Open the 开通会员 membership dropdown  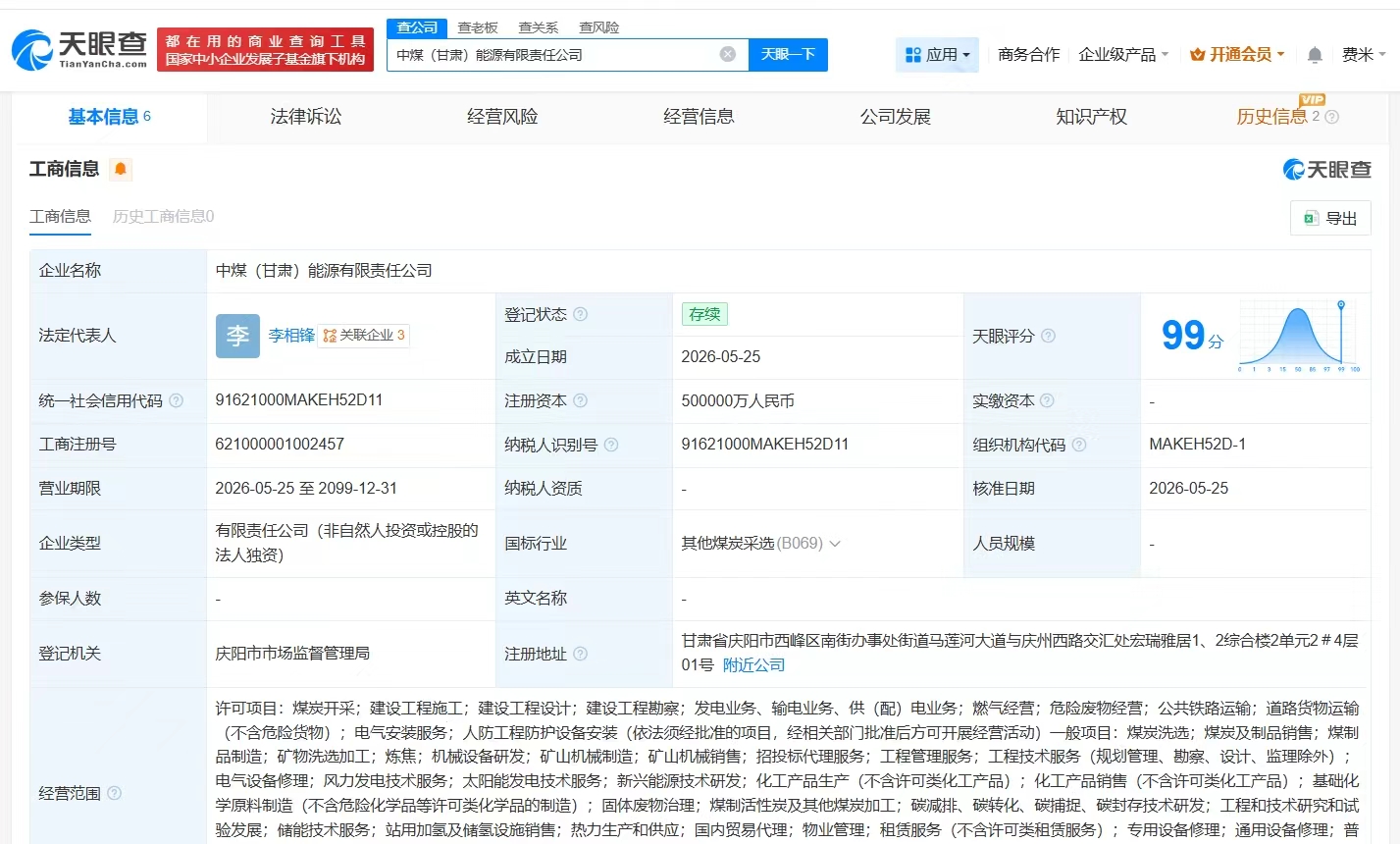coord(1237,55)
